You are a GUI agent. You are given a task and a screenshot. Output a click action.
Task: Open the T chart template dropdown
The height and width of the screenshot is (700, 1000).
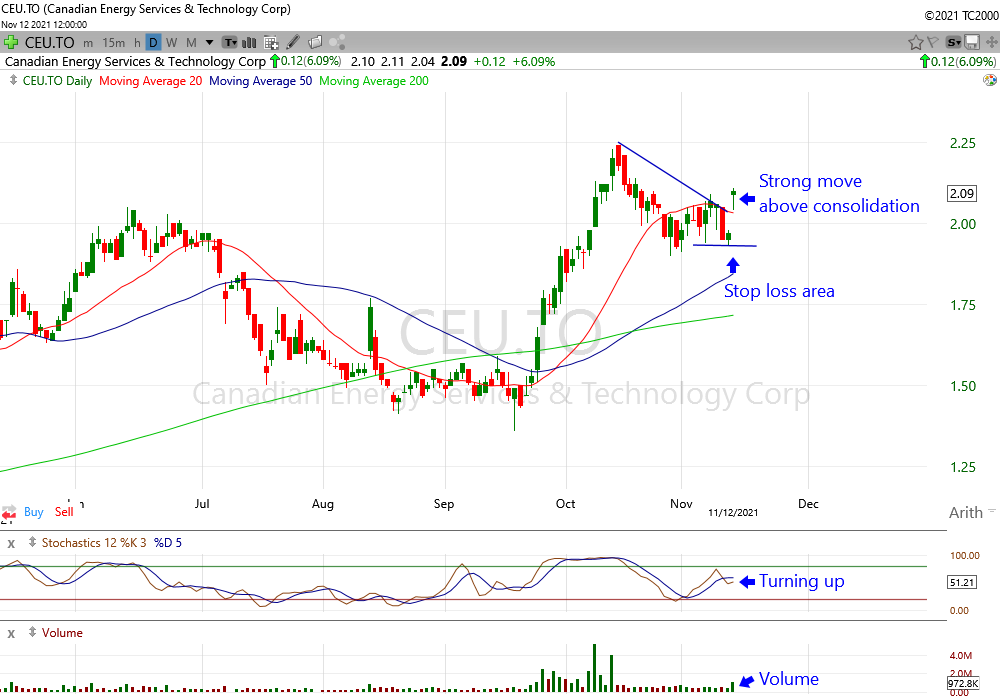(x=230, y=43)
